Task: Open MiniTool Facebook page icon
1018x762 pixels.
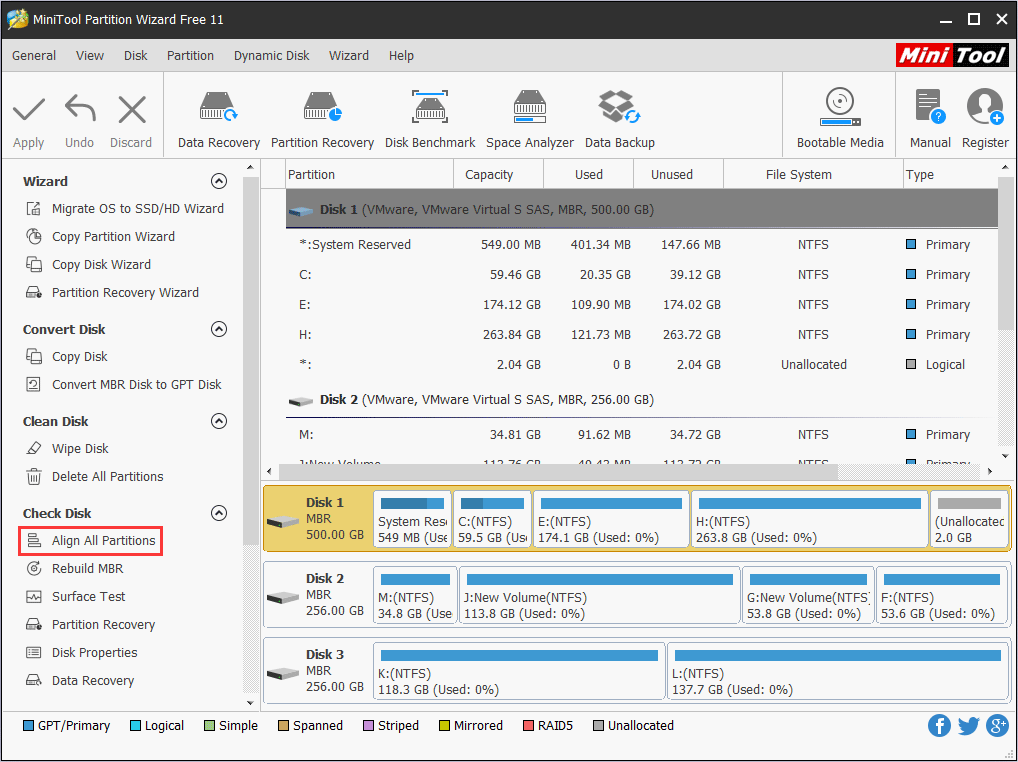Action: [939, 725]
